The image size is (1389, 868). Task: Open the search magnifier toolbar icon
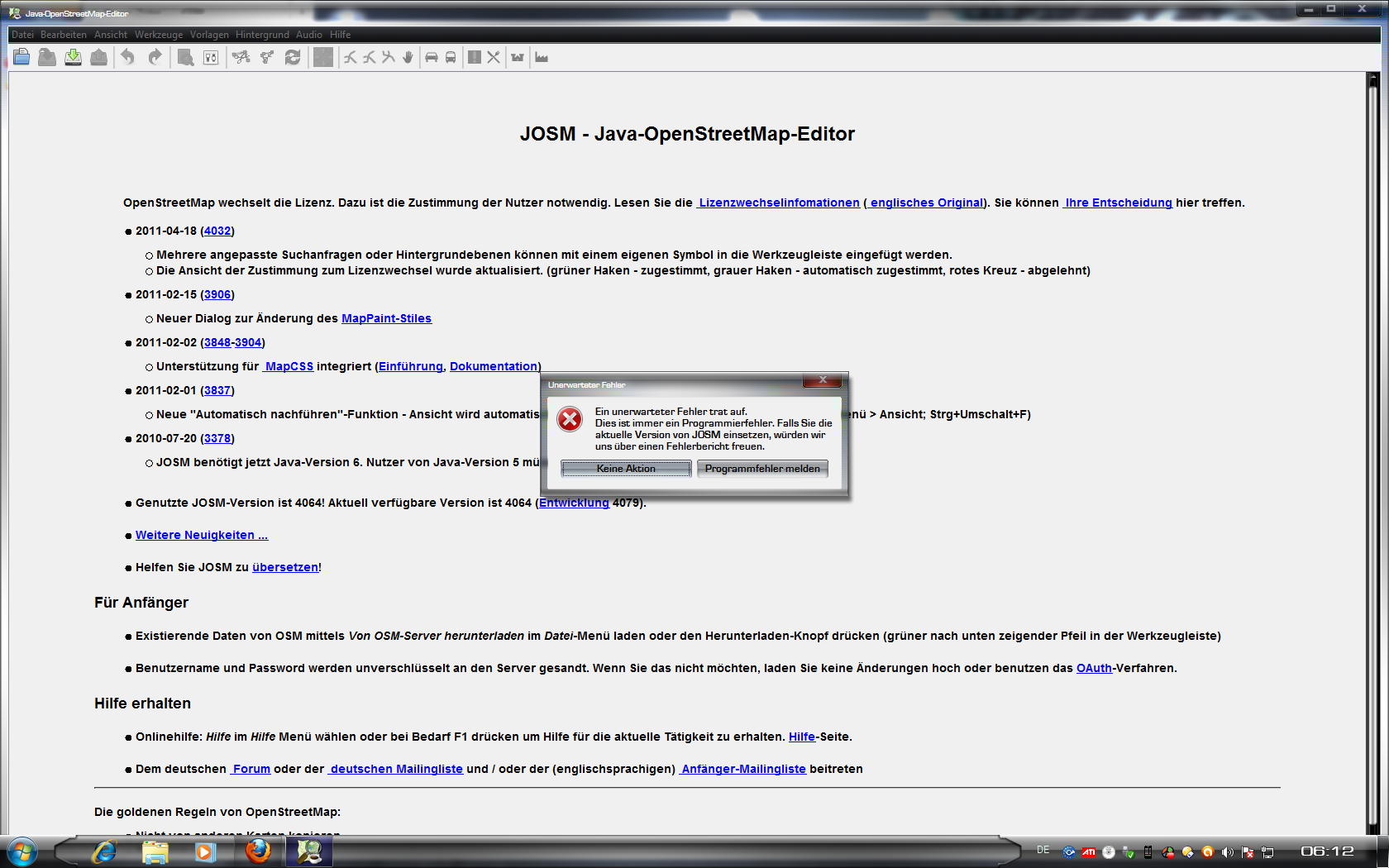(185, 57)
